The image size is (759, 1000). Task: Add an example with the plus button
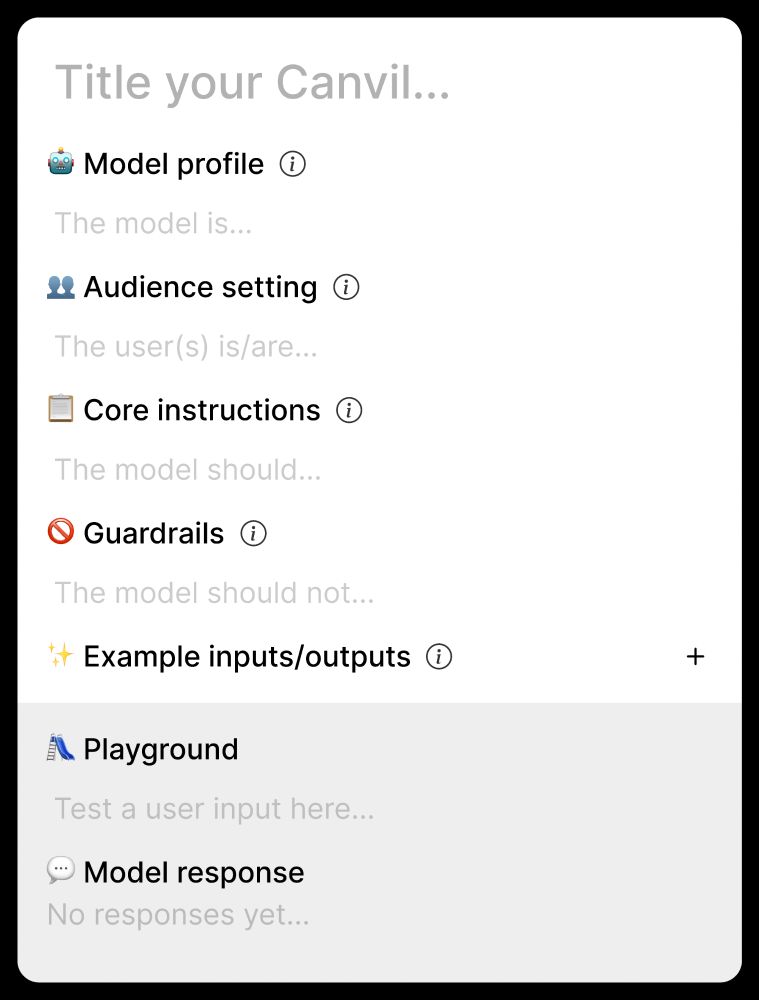[x=695, y=656]
